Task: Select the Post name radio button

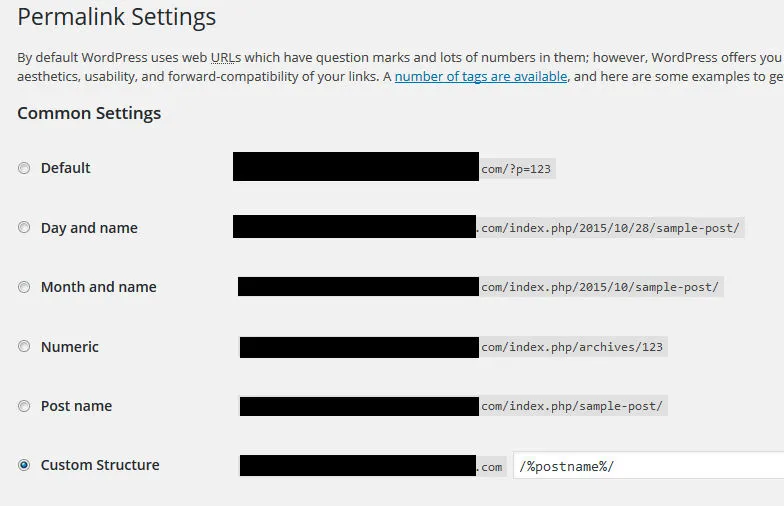Action: click(24, 406)
